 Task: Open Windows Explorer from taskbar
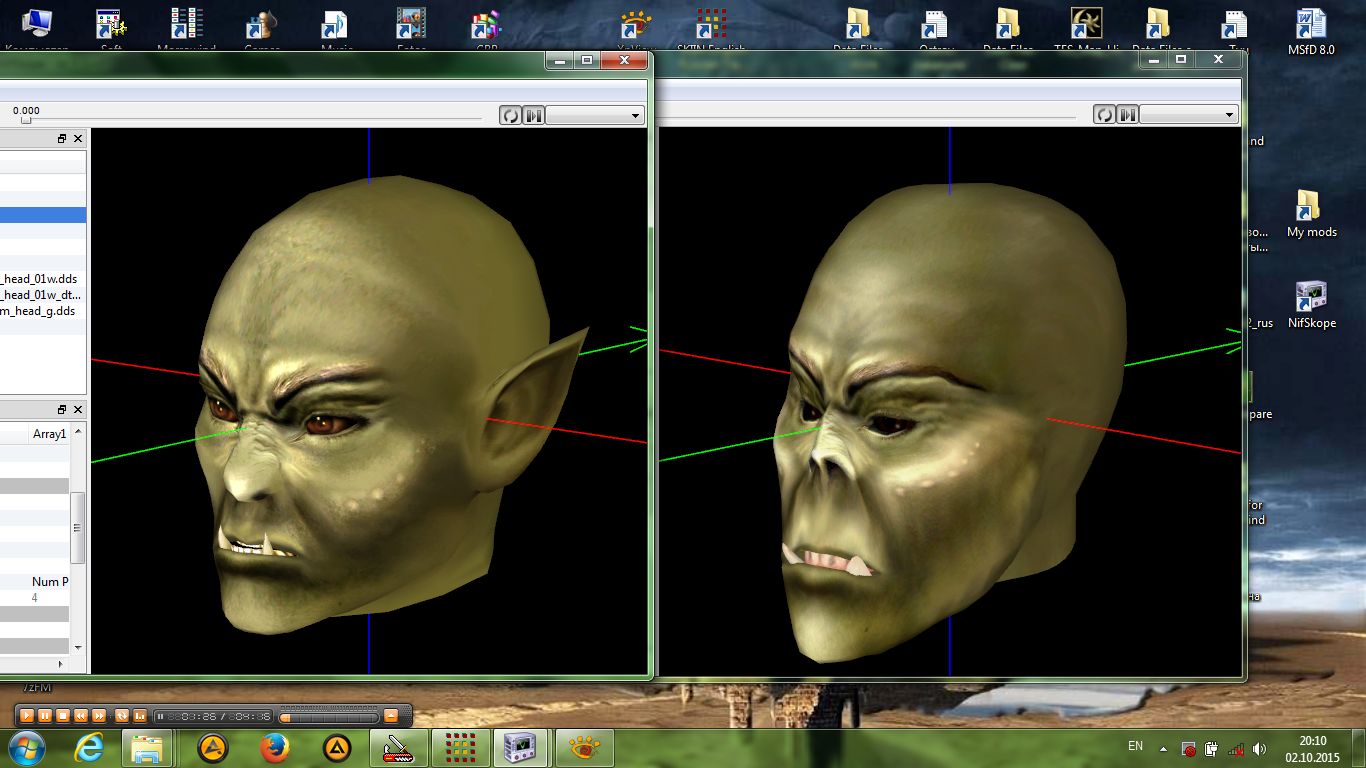(148, 748)
